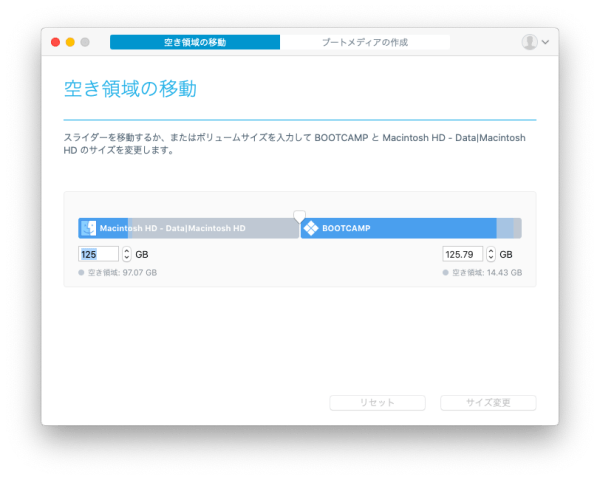The height and width of the screenshot is (480, 600).
Task: Click the stepper next to the 125 field
Action: click(127, 254)
